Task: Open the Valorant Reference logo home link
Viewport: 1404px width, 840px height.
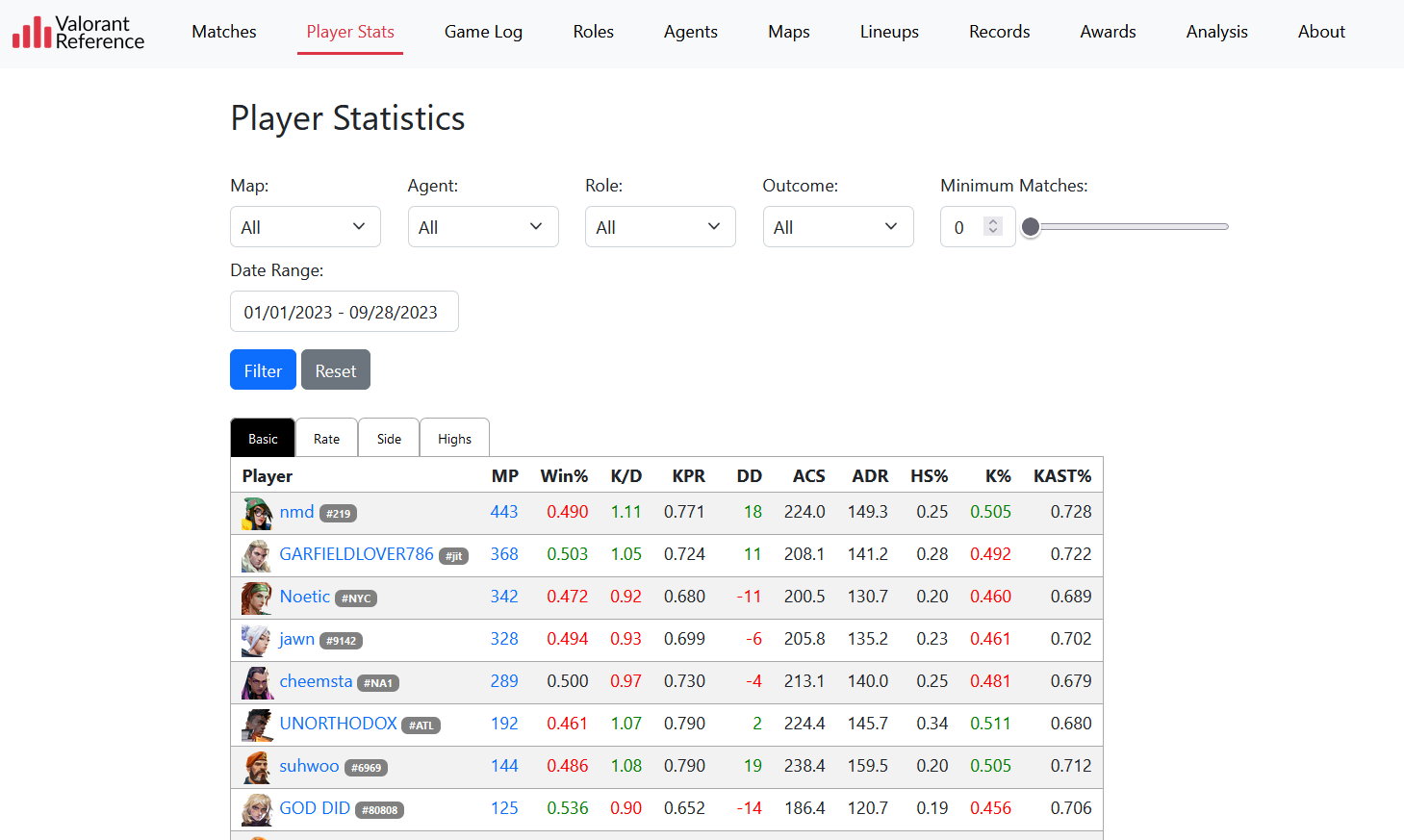Action: [x=78, y=33]
